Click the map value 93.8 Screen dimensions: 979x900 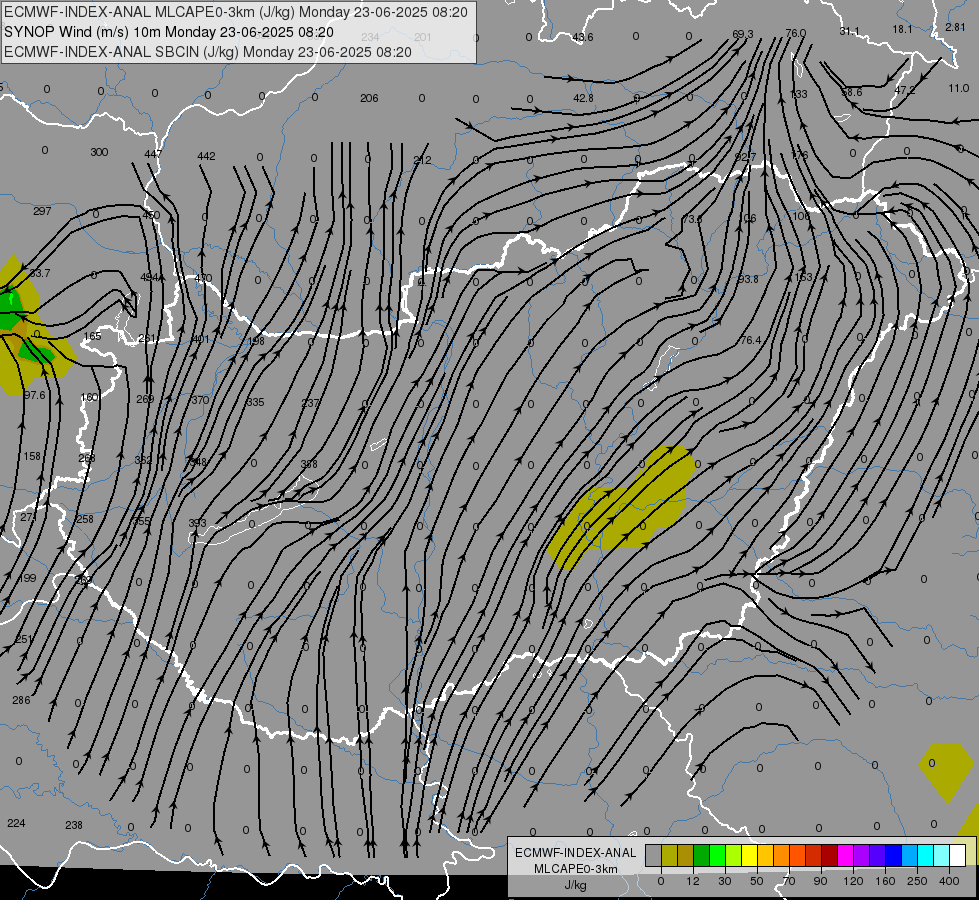click(748, 279)
